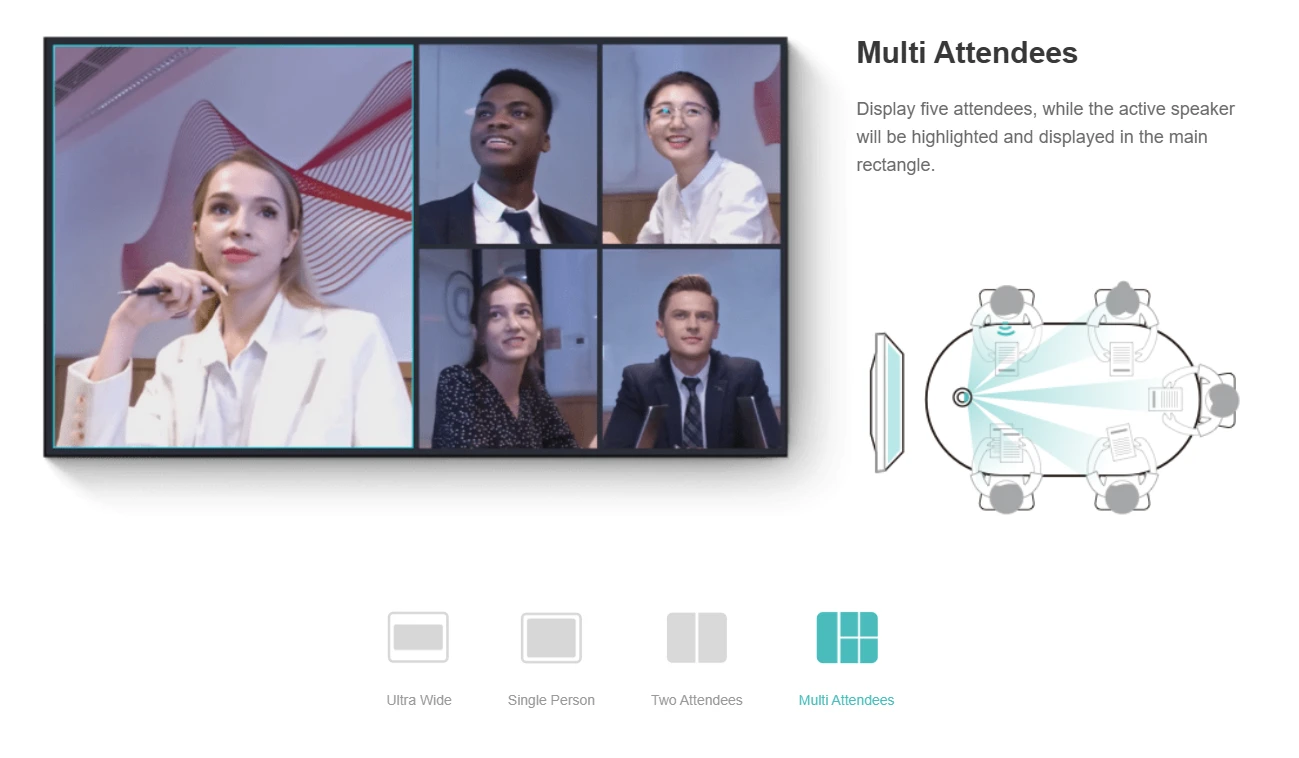
Task: Select the Single Person layout icon
Action: point(551,637)
